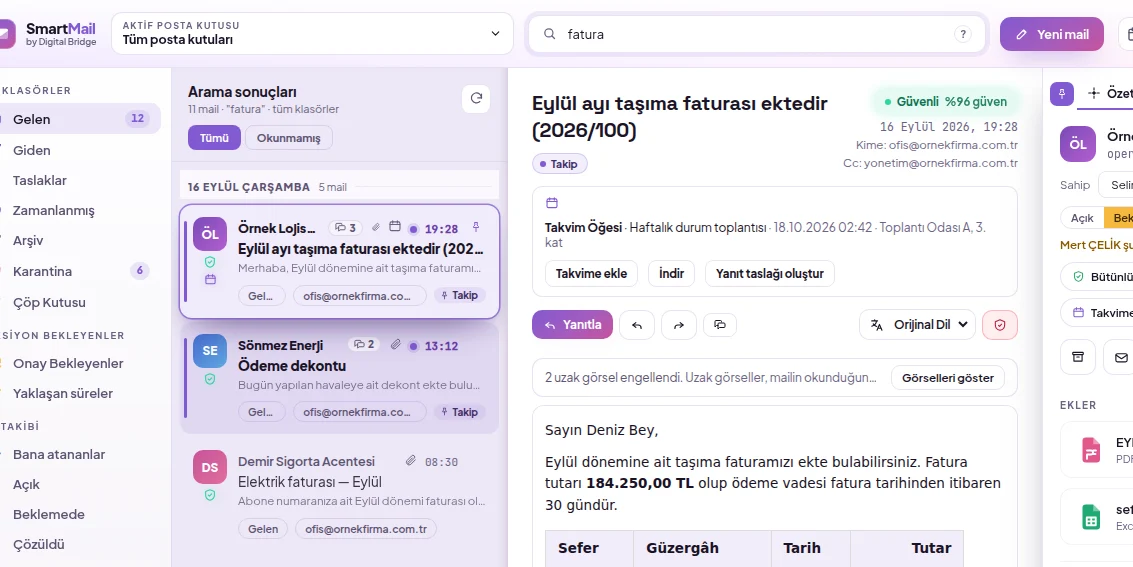
Task: Click the archive box icon in right panel
Action: [1078, 357]
